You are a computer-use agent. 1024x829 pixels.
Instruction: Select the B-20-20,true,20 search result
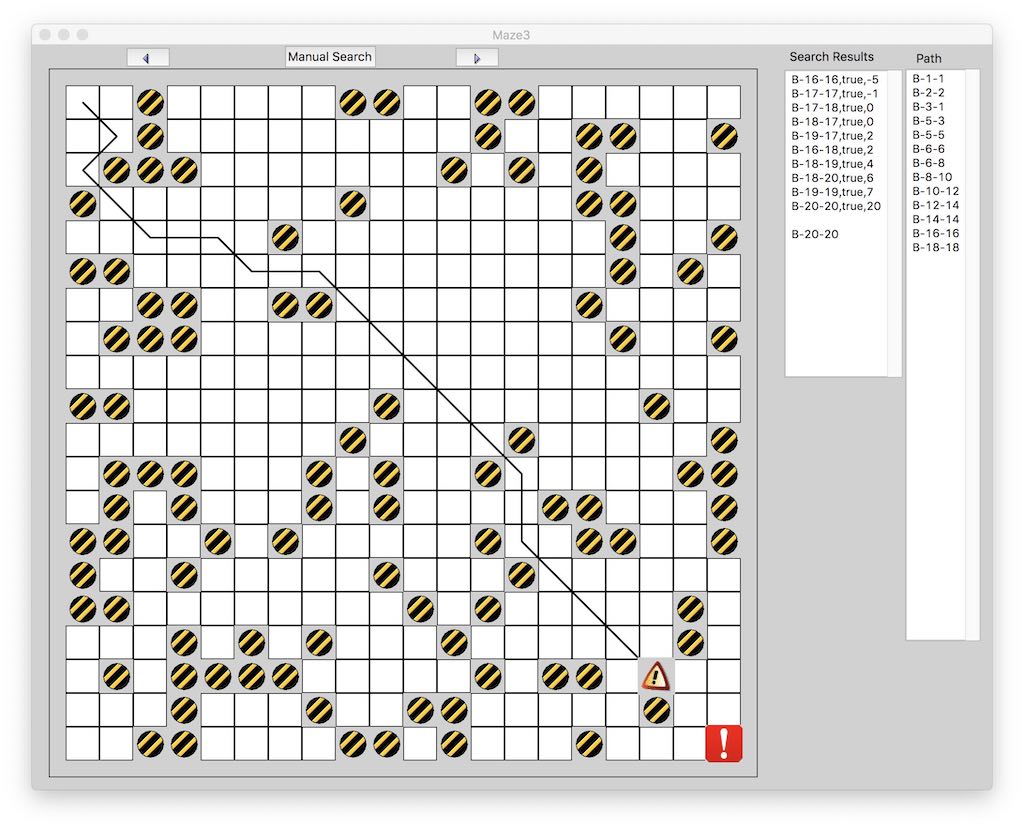coord(836,206)
